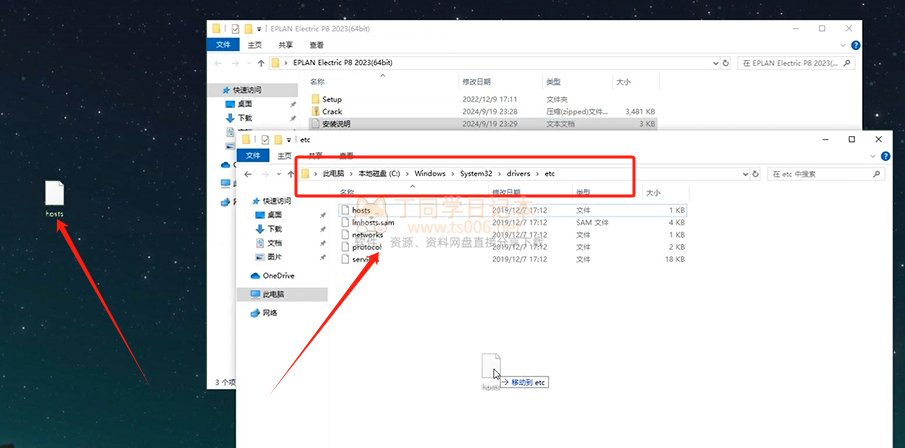Viewport: 905px width, 448px height.
Task: Click EPLAN Electric P8 2023 breadcrumb
Action: [342, 63]
